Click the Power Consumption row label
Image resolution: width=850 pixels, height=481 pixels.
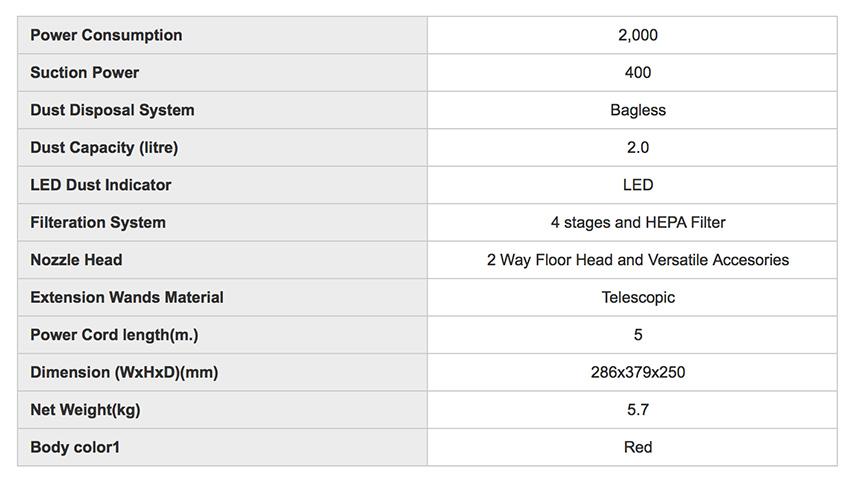coord(106,35)
